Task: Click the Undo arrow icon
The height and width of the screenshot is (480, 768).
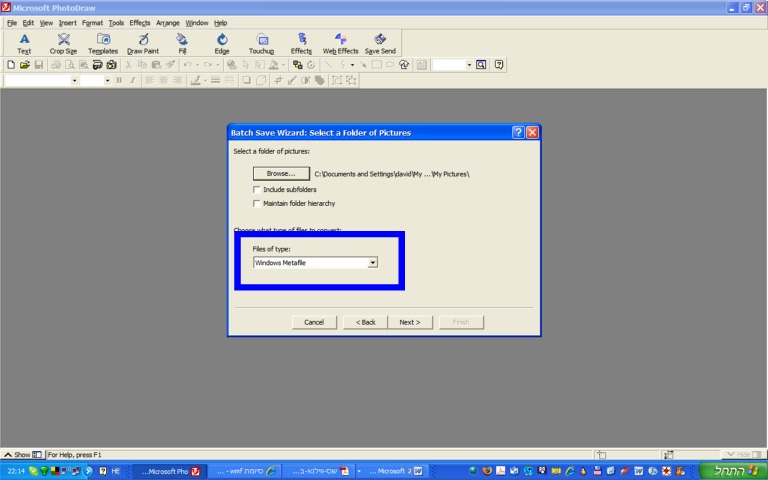Action: click(x=187, y=65)
